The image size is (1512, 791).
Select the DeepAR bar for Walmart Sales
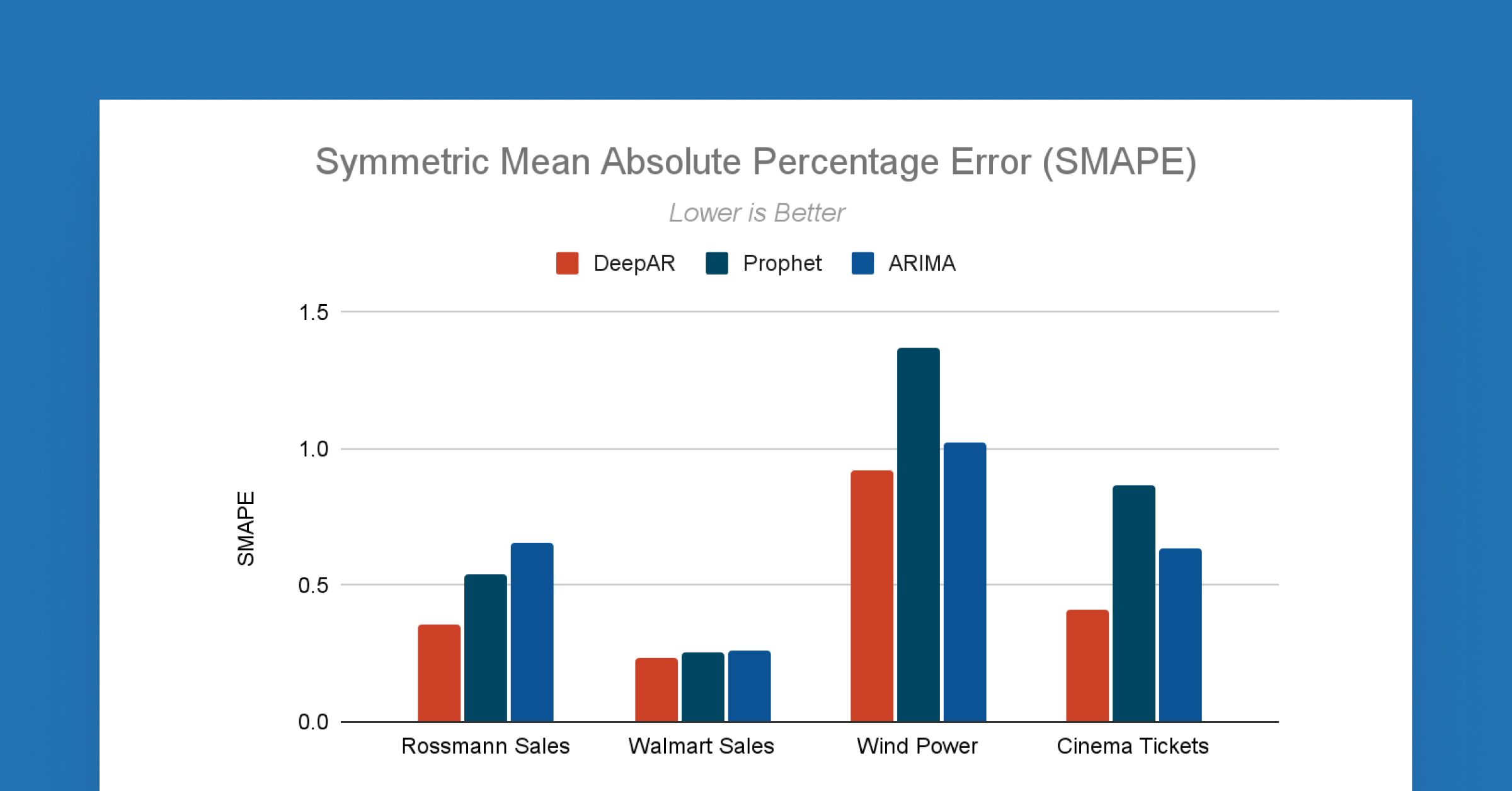pos(656,690)
